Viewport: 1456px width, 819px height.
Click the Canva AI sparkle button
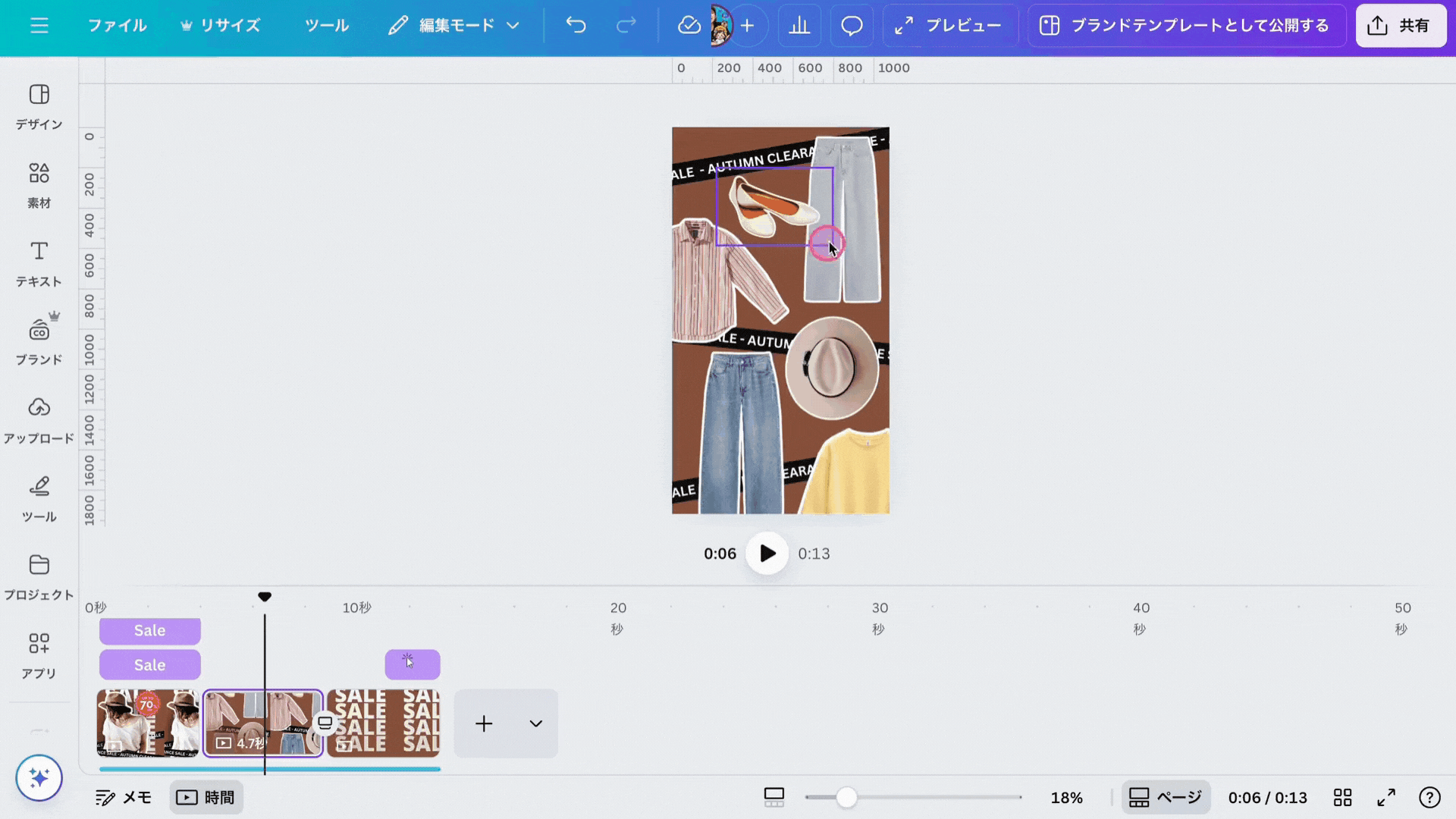click(x=39, y=777)
